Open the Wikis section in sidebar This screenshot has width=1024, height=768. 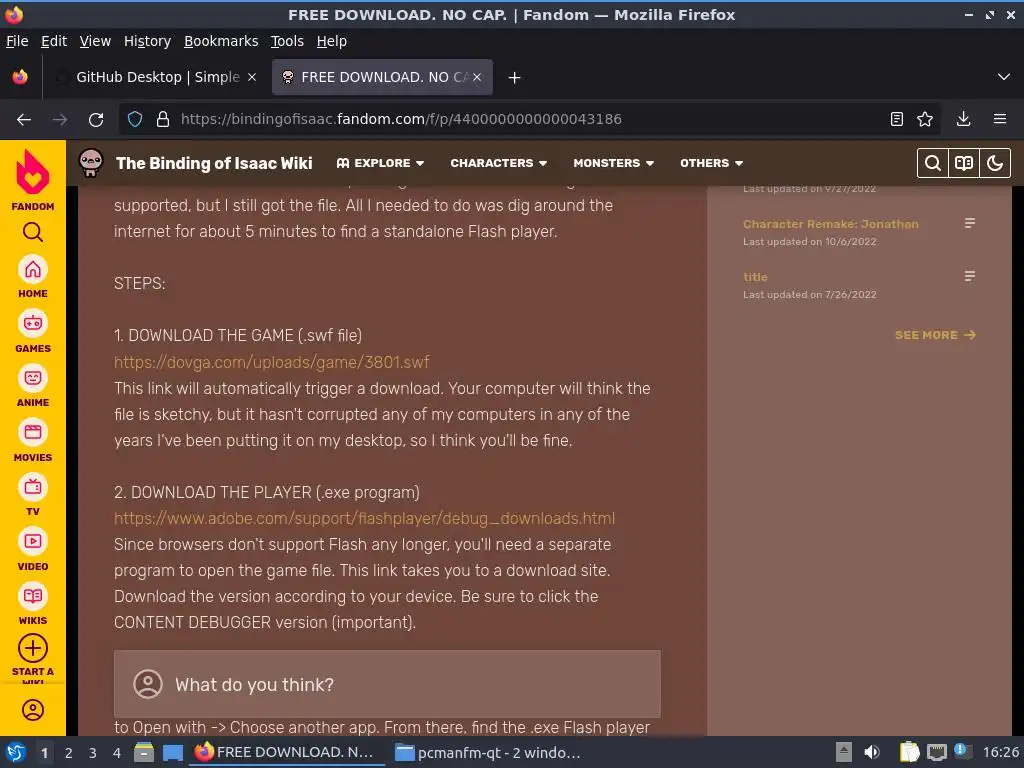pos(33,605)
